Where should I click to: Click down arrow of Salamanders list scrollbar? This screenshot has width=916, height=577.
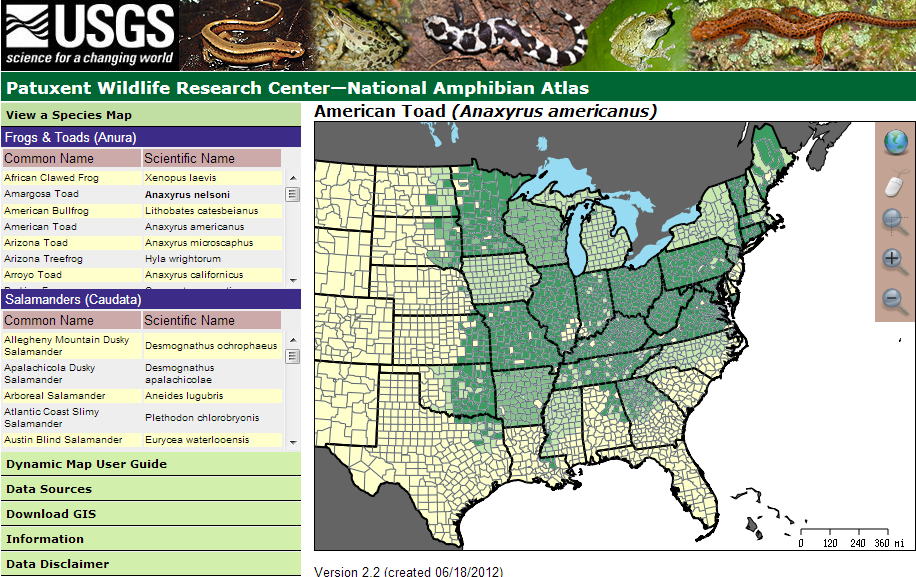click(x=293, y=443)
